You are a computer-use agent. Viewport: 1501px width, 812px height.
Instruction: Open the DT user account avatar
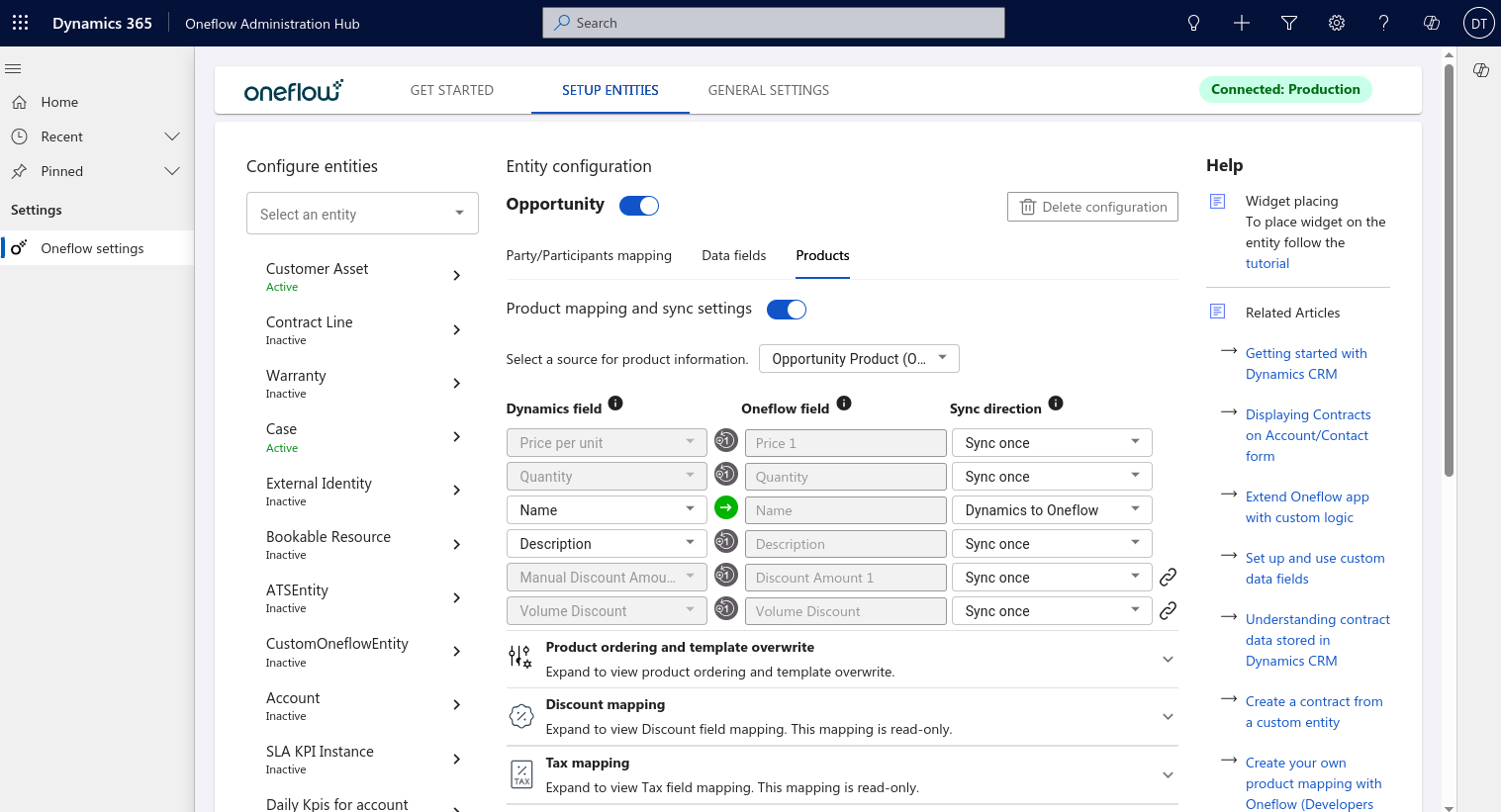[1479, 23]
